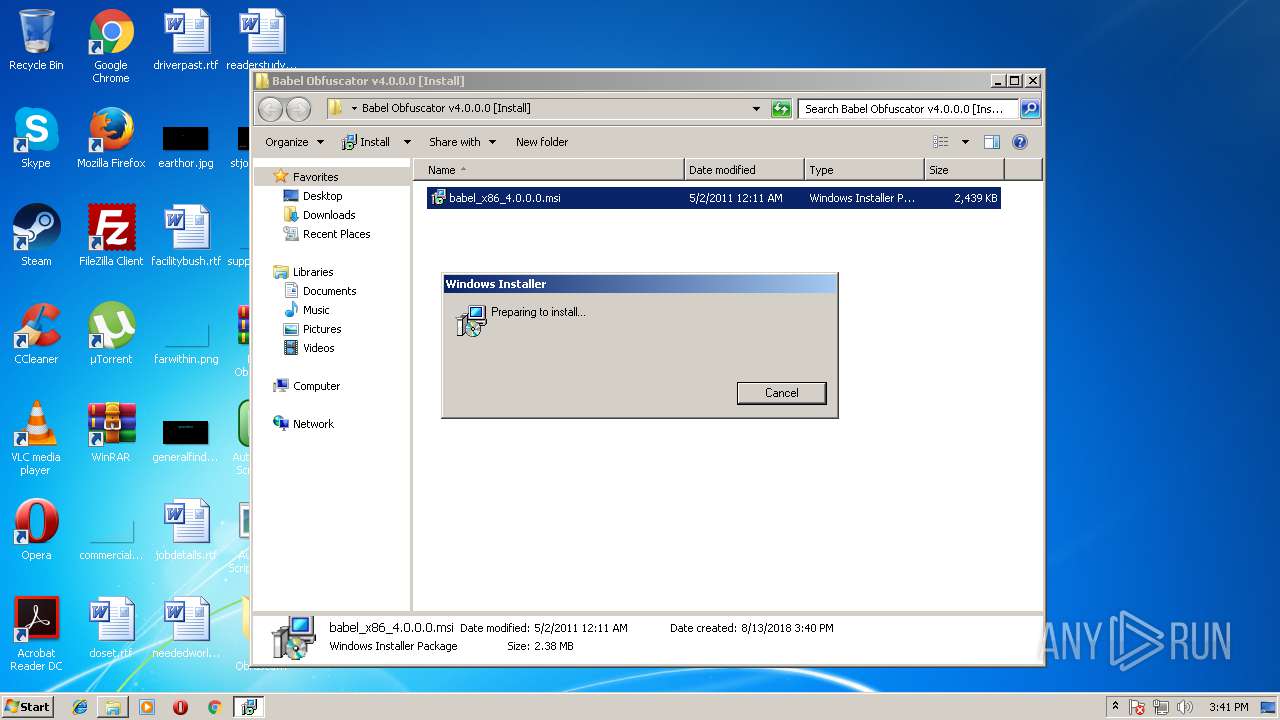
Task: Select Libraries in navigation pane
Action: click(313, 272)
